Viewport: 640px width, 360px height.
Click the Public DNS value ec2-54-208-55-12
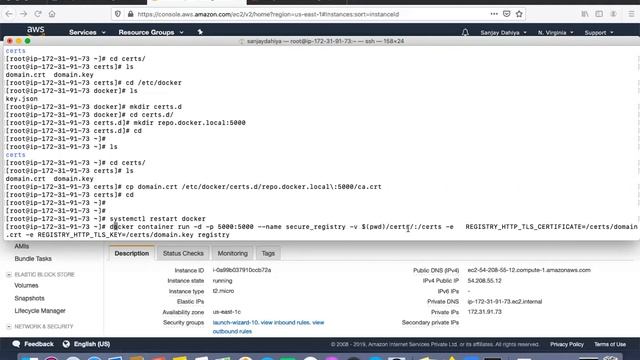(x=529, y=270)
